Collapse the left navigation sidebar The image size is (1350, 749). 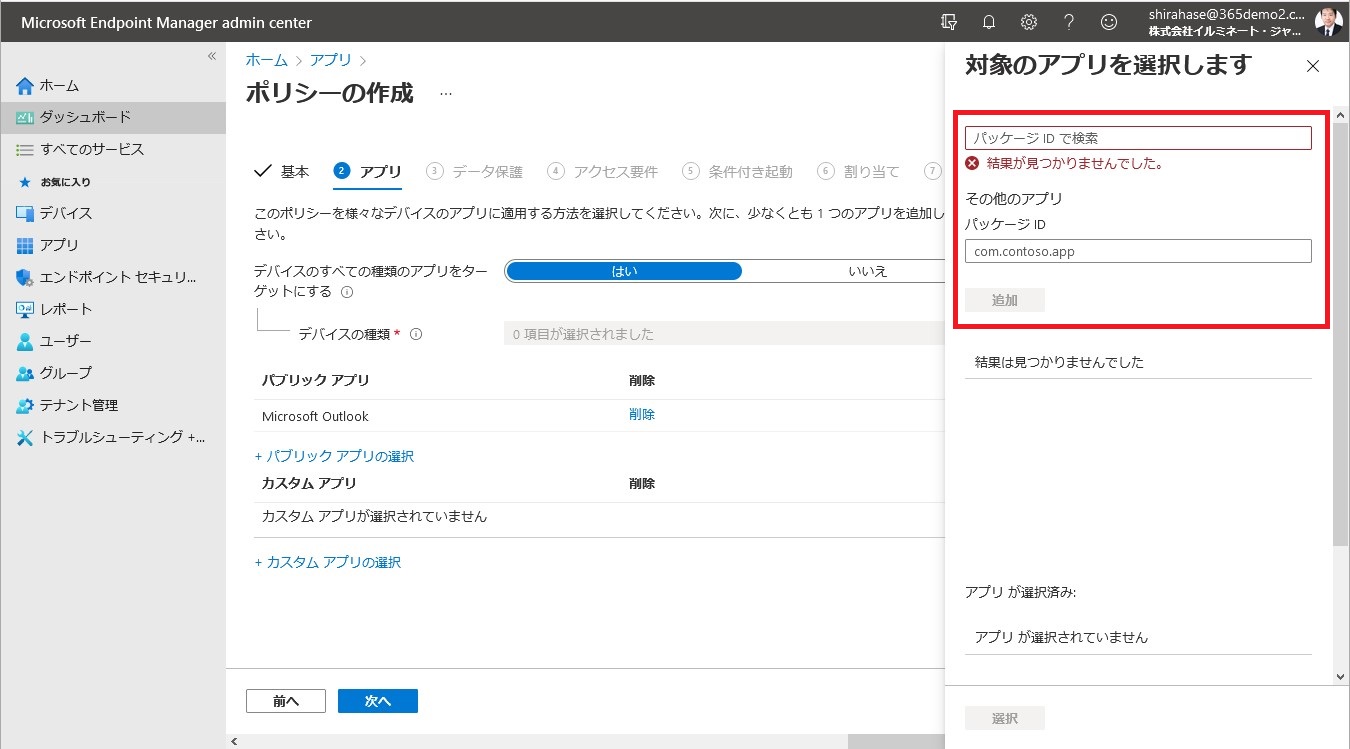click(211, 56)
